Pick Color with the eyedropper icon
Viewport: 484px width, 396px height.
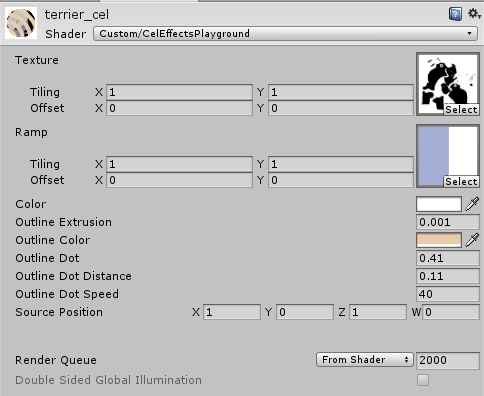(472, 204)
